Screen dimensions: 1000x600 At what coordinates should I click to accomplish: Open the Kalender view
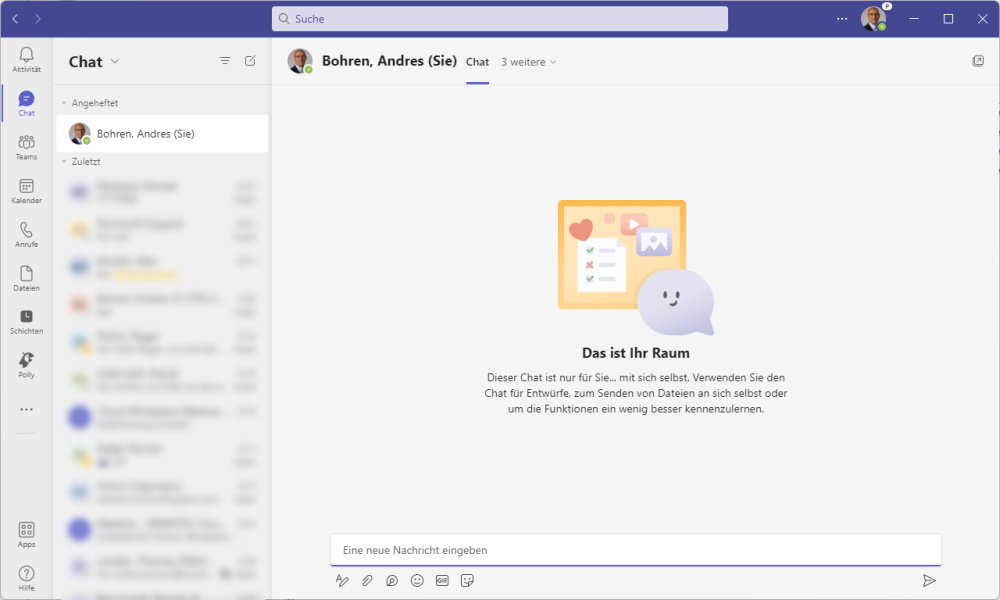(x=26, y=191)
